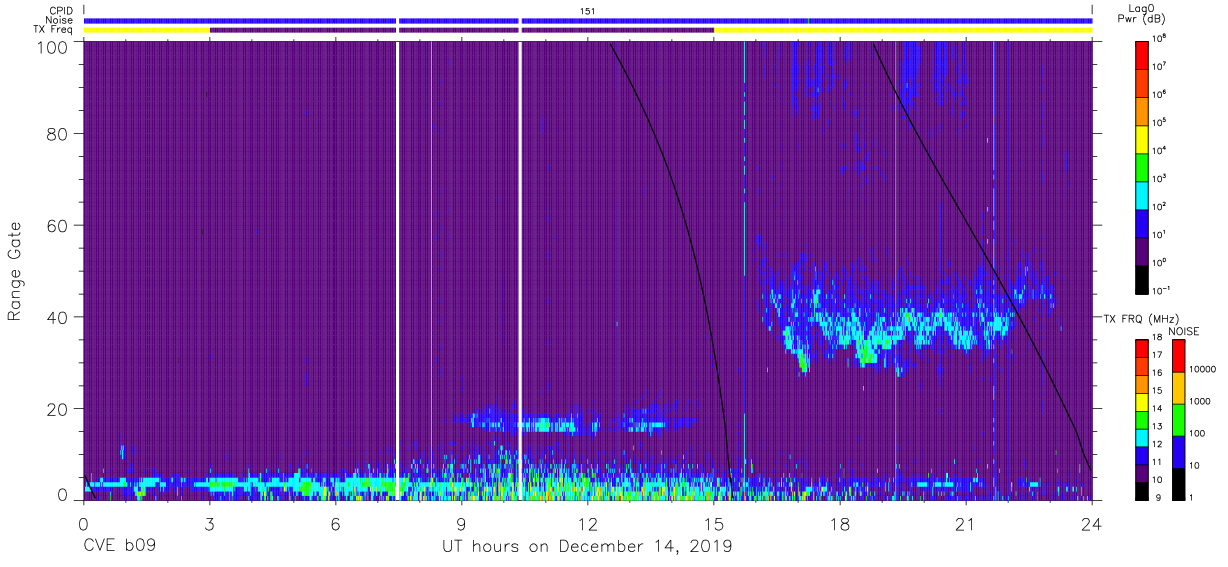The image size is (1228, 567).
Task: Click UT hour tick label "12" on the x-axis
Action: [587, 524]
